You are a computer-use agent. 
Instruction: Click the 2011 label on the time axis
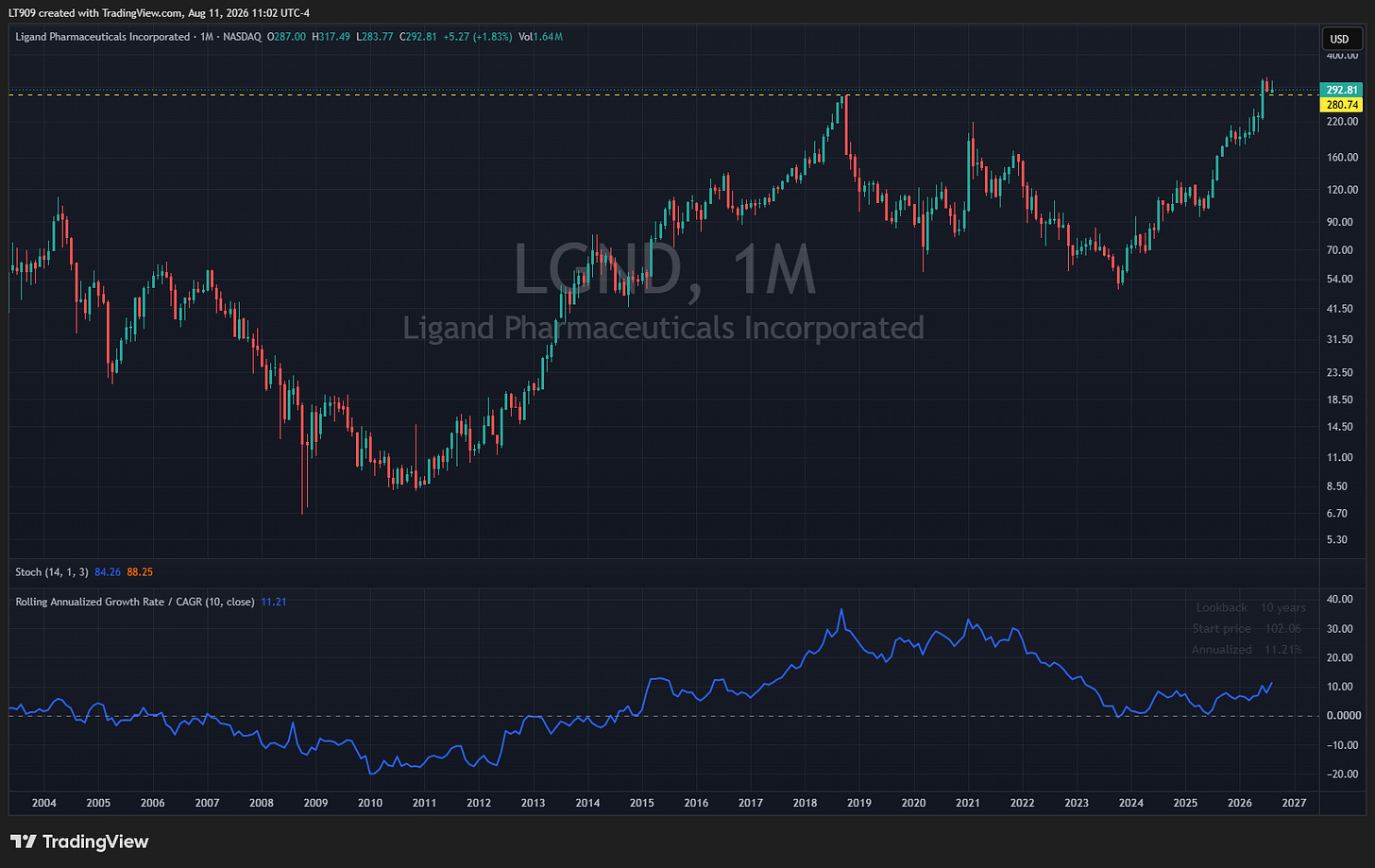[425, 804]
